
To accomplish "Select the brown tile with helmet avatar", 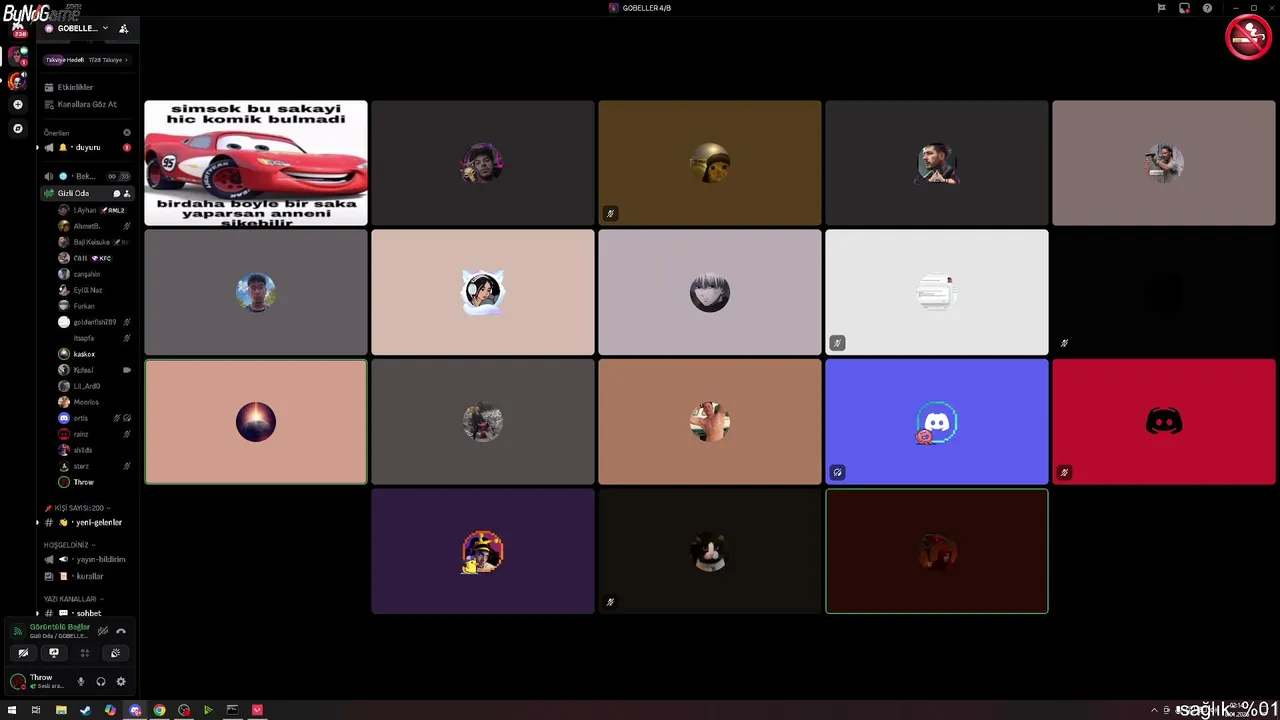I will pyautogui.click(x=710, y=163).
